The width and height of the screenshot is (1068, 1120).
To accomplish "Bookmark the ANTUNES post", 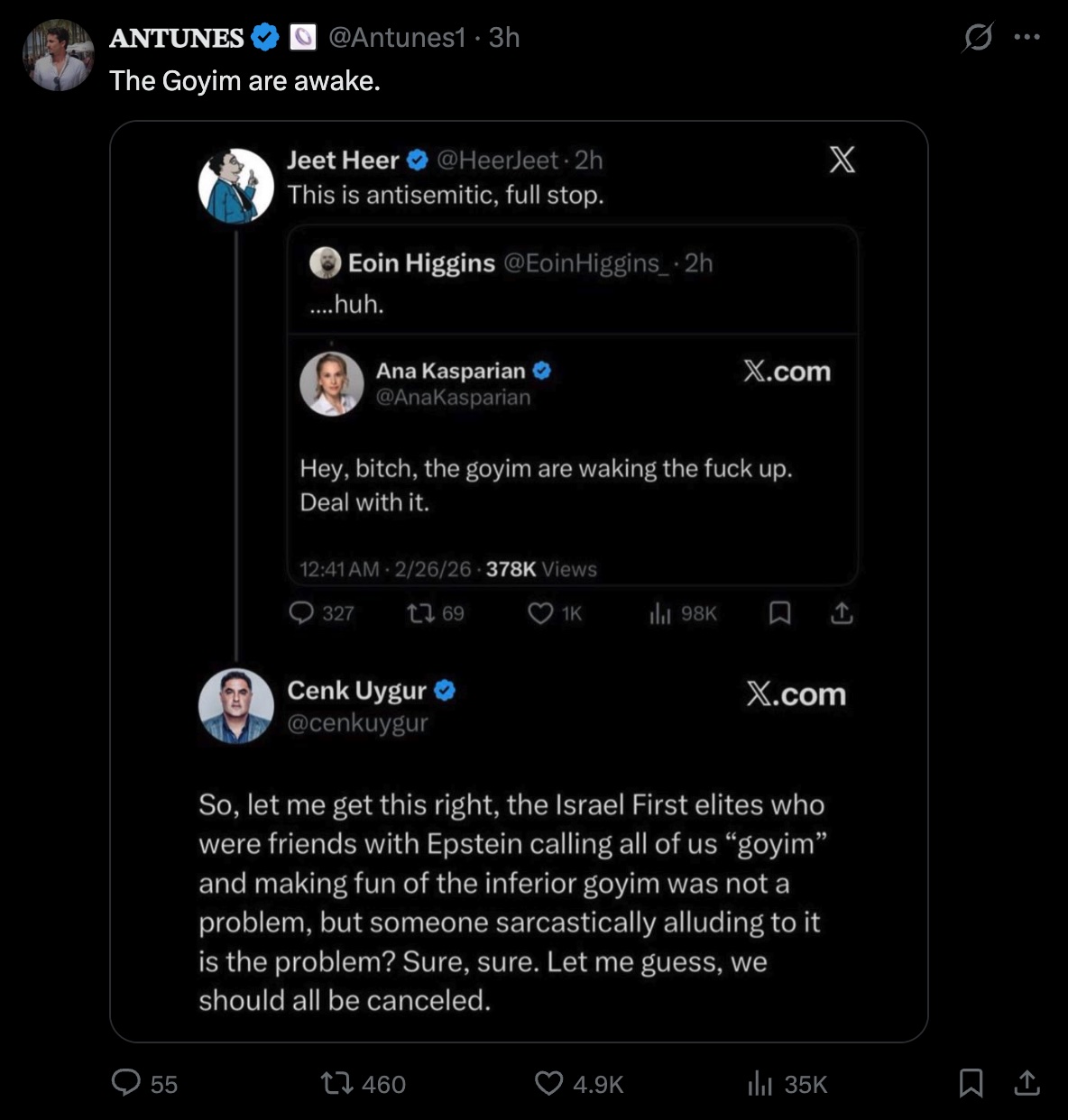I will pos(971,1082).
